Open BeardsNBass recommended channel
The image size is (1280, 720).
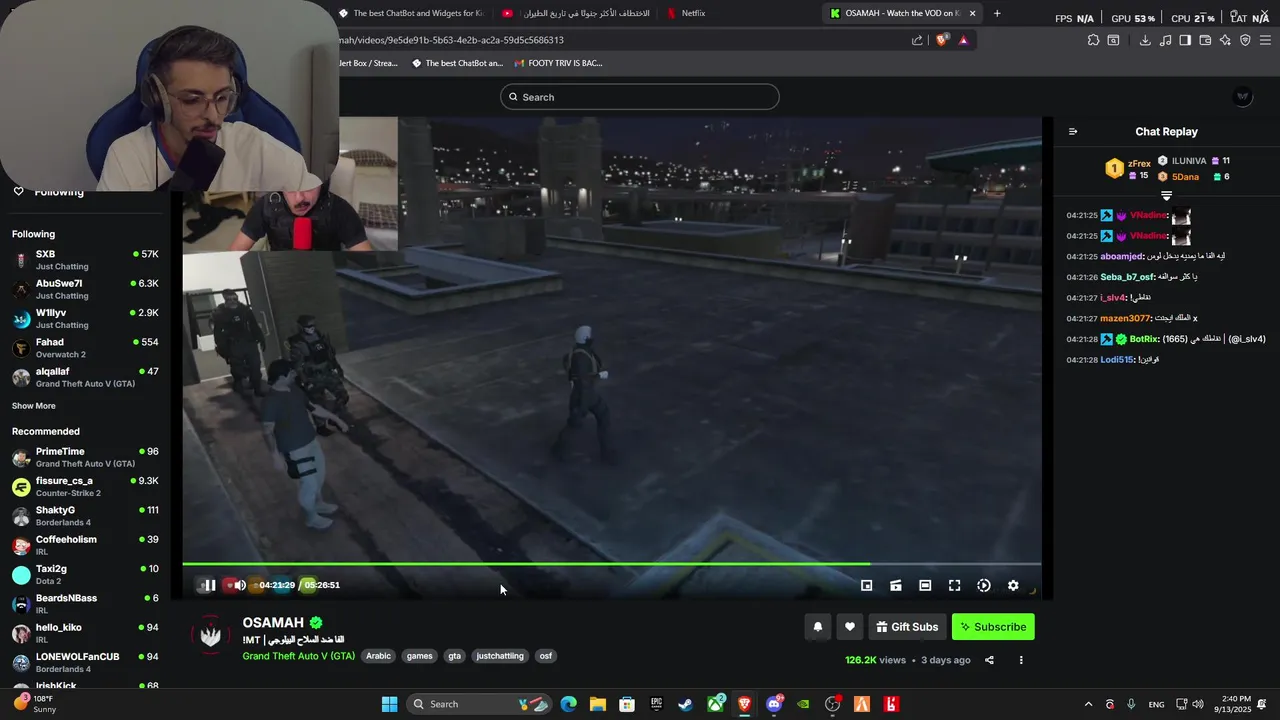85,604
